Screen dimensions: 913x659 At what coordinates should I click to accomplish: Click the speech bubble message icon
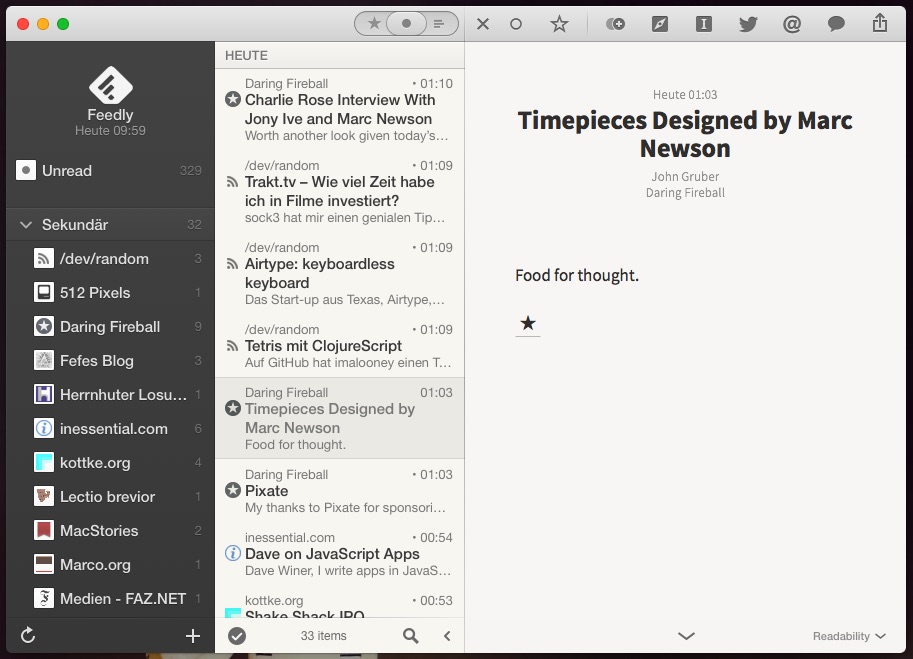pos(836,24)
